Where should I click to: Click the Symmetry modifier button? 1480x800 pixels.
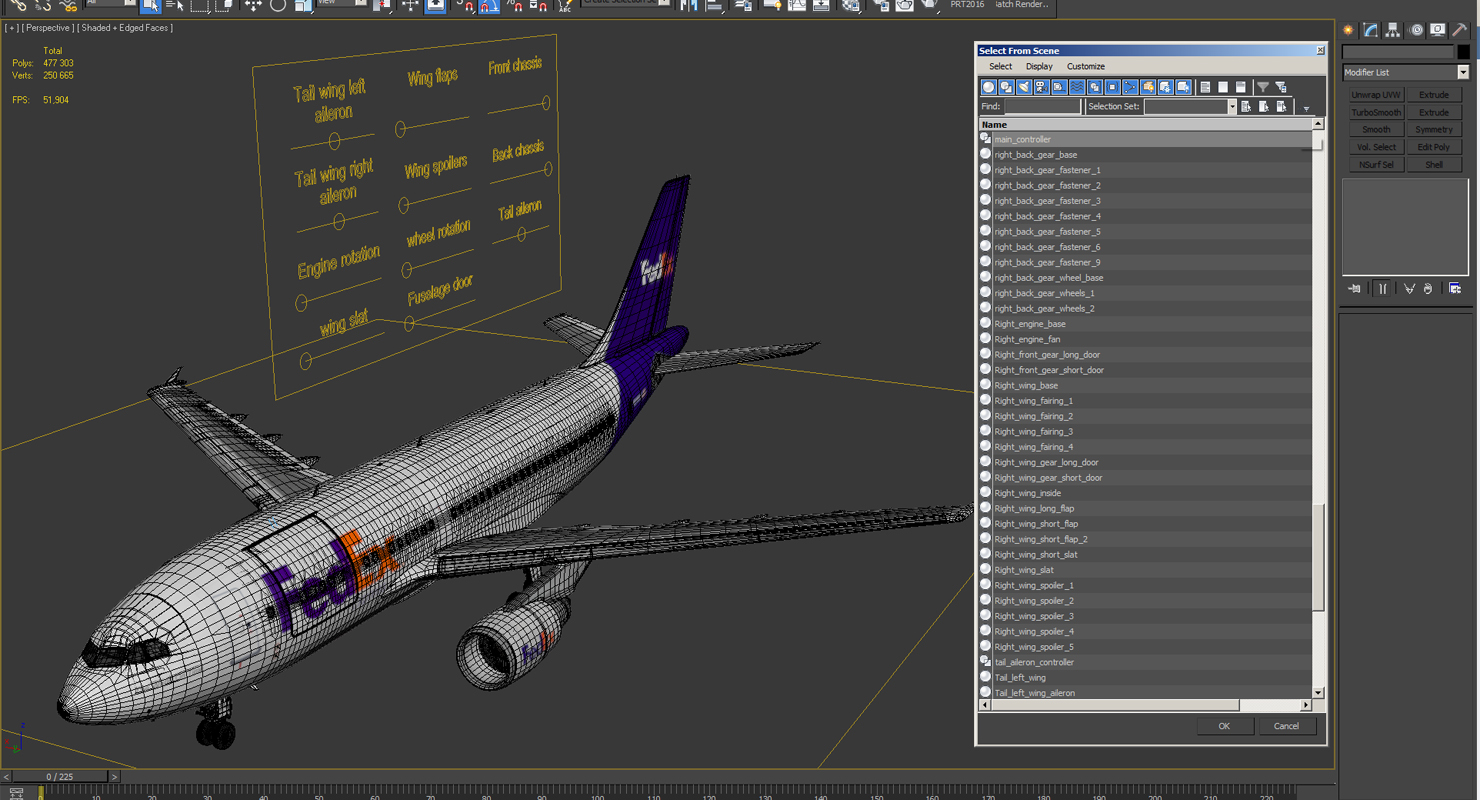coord(1434,130)
